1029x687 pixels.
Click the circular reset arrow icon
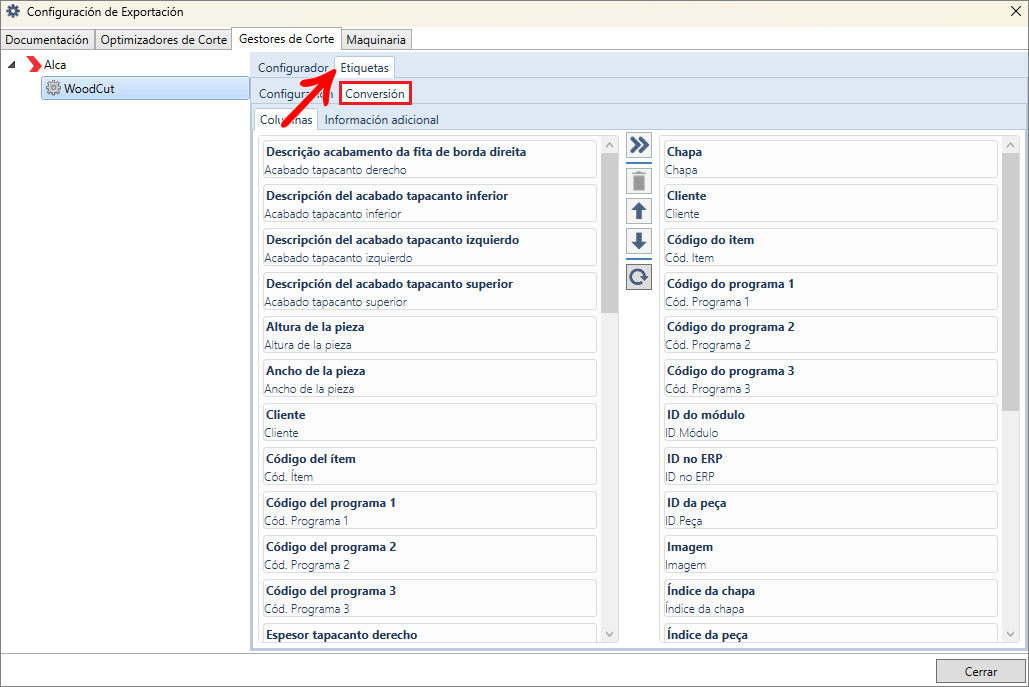pos(639,277)
